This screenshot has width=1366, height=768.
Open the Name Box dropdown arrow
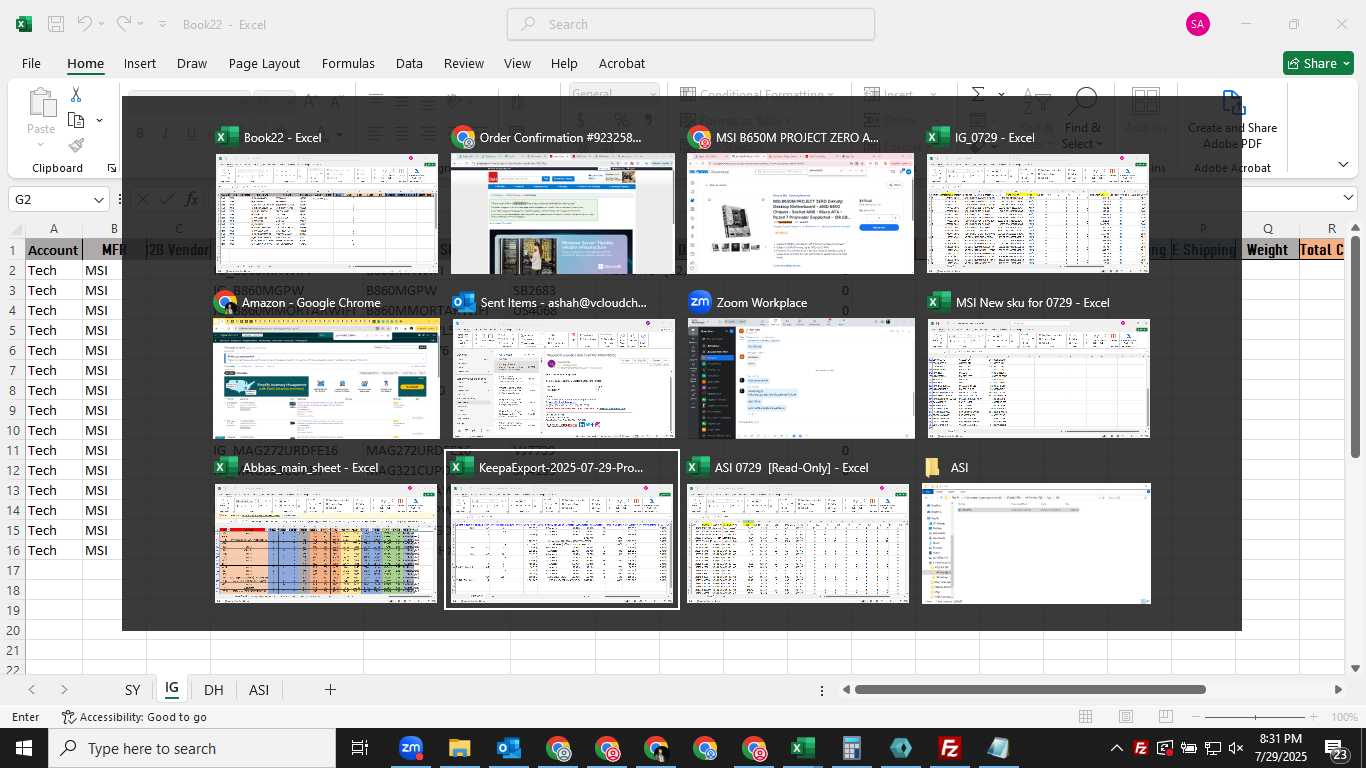point(99,200)
